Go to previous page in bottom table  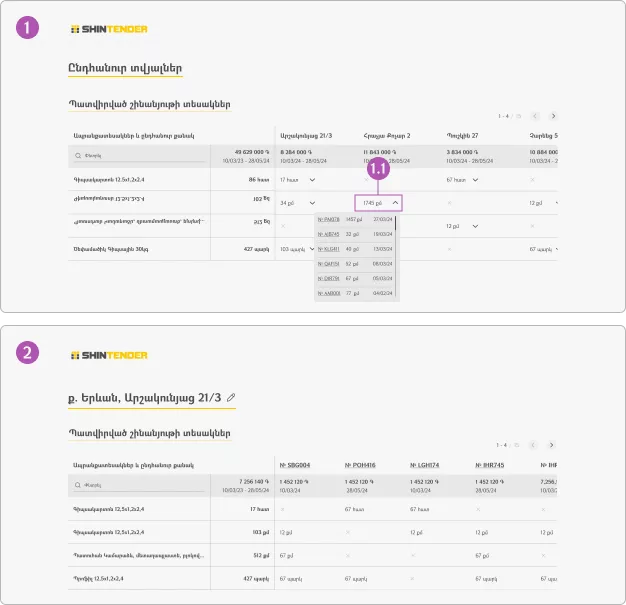click(x=536, y=444)
